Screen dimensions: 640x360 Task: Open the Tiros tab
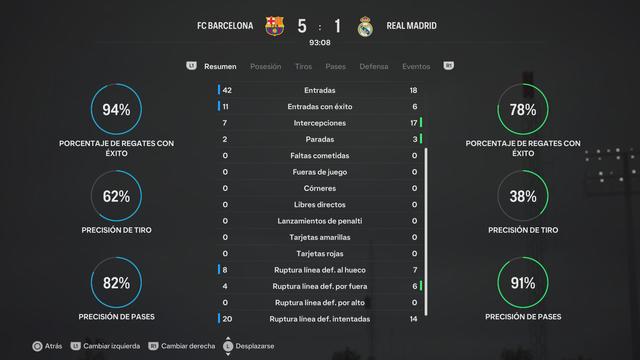click(303, 67)
